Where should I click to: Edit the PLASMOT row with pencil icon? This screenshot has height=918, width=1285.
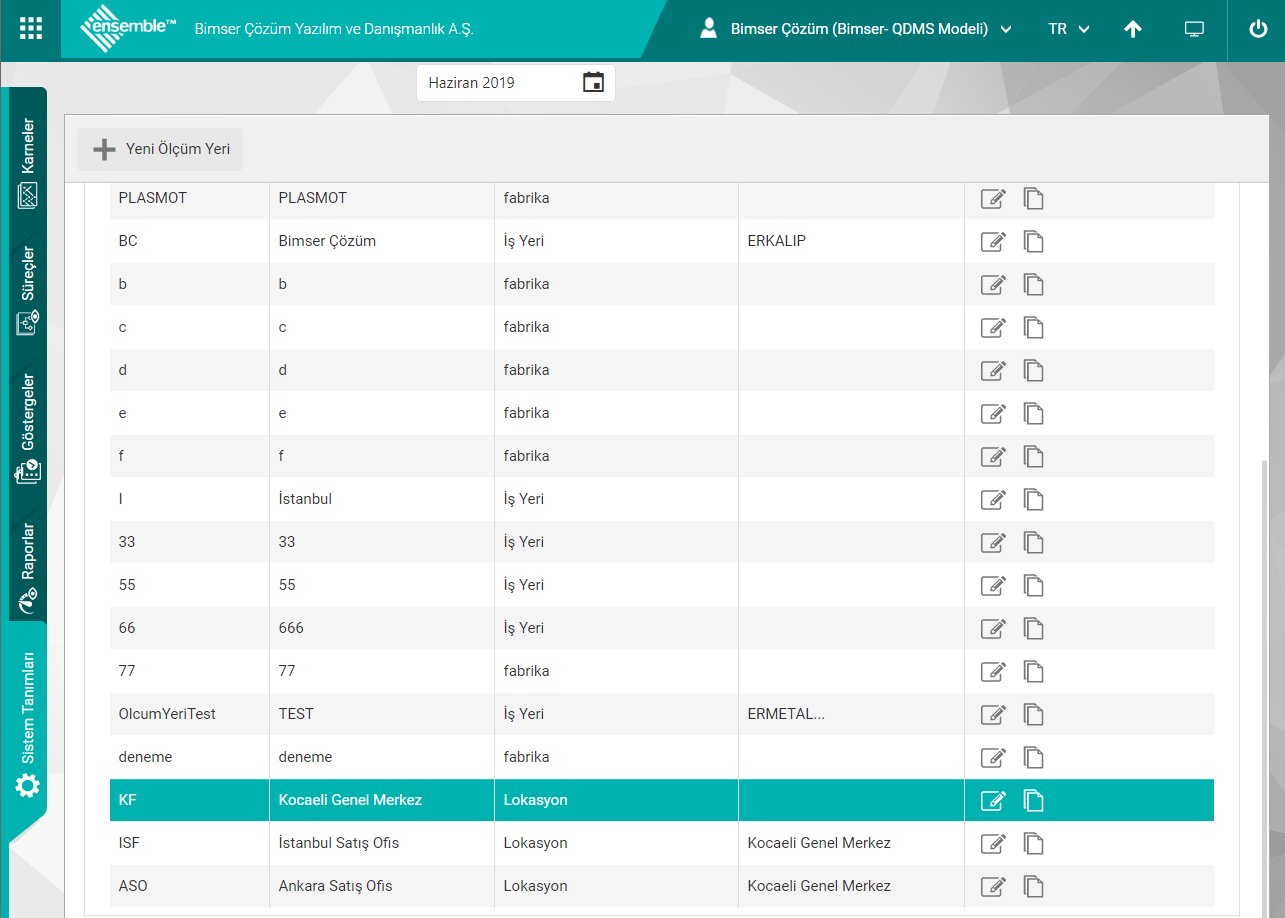[992, 198]
